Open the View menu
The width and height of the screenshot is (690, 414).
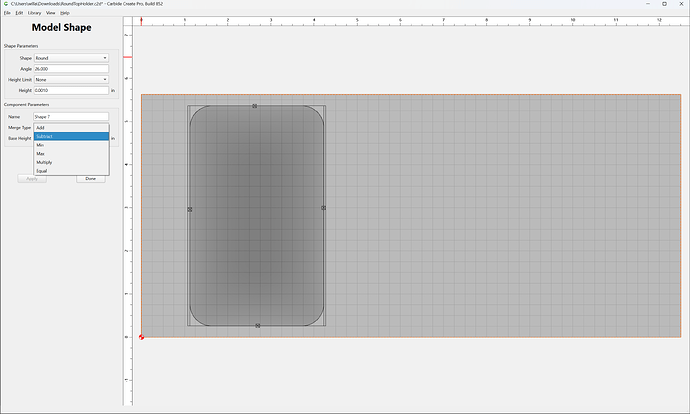[51, 13]
